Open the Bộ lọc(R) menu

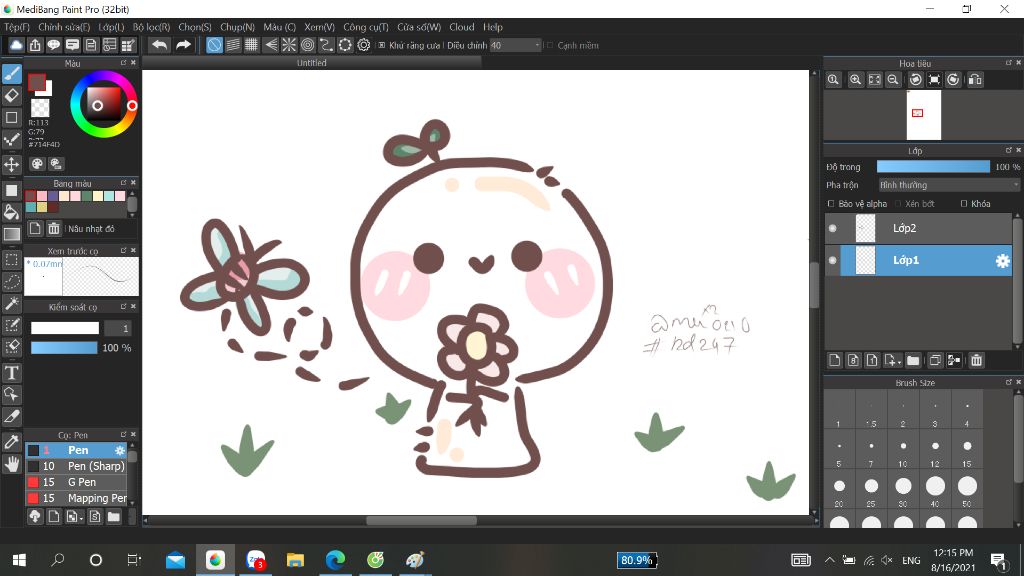(x=152, y=27)
